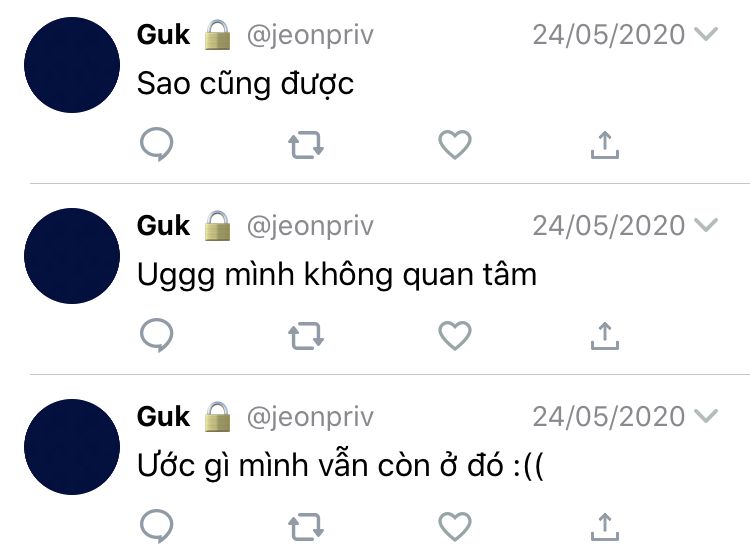Retweet the "Sao cũng được" tweet
The height and width of the screenshot is (550, 750).
click(306, 144)
